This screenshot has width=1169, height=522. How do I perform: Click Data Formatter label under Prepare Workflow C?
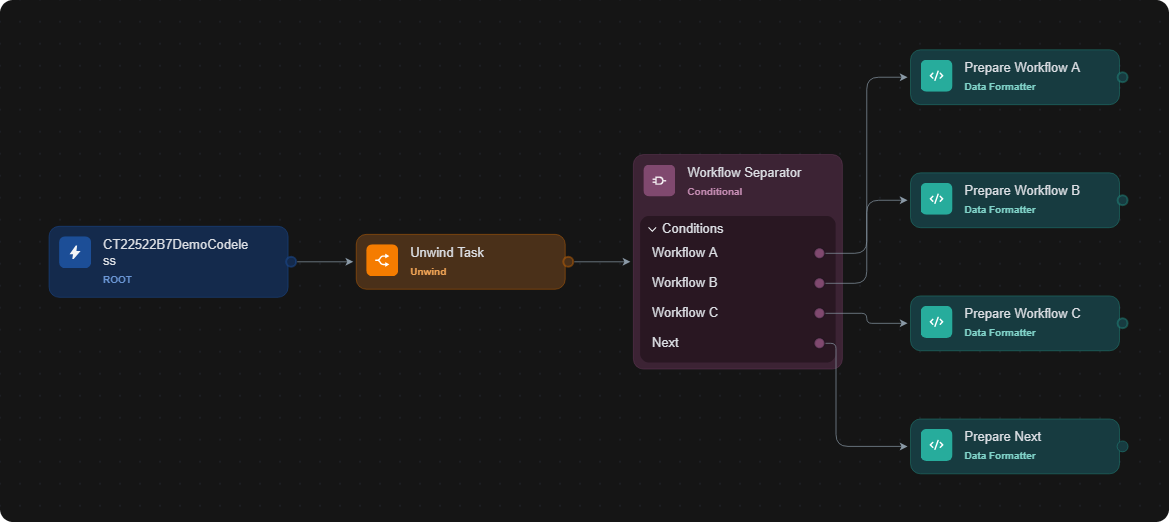(x=1000, y=333)
